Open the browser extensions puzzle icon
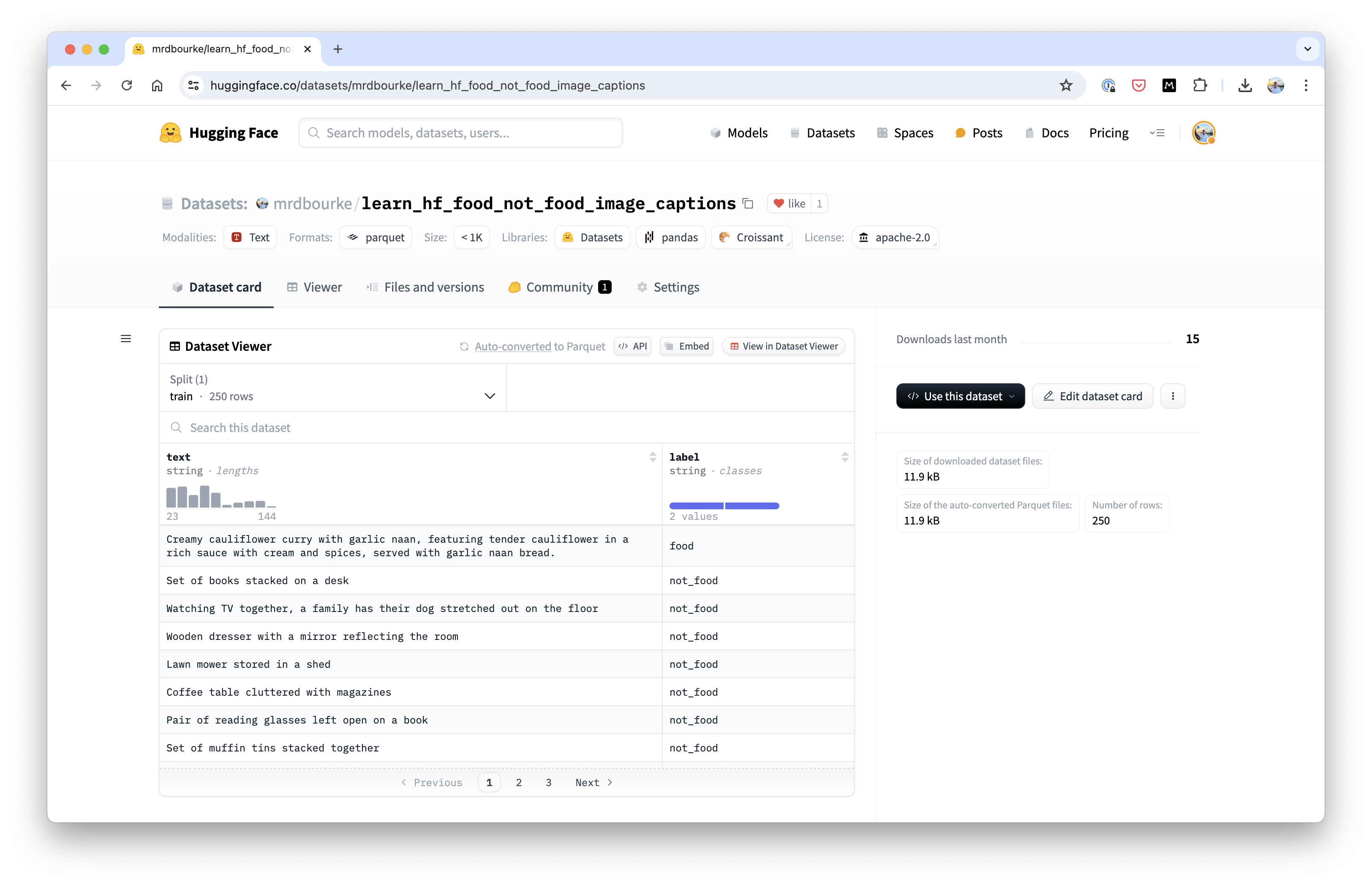The width and height of the screenshot is (1372, 885). coord(1200,86)
